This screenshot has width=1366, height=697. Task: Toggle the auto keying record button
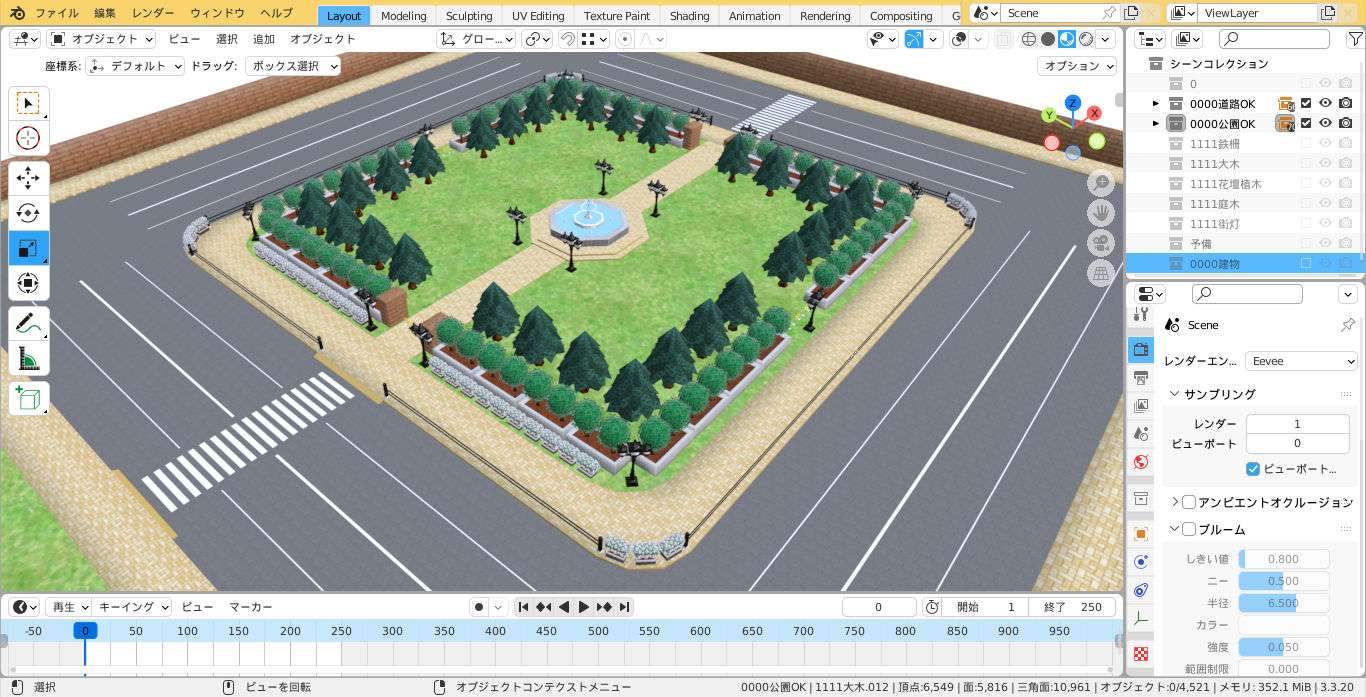pos(479,607)
